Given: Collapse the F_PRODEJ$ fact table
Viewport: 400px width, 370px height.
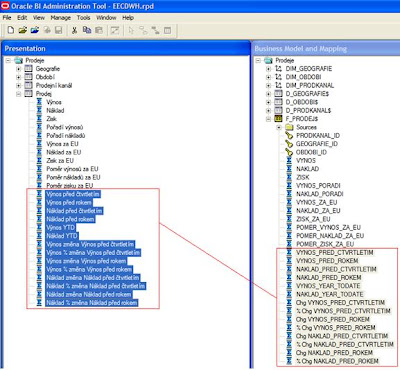Looking at the screenshot, I should coord(269,119).
